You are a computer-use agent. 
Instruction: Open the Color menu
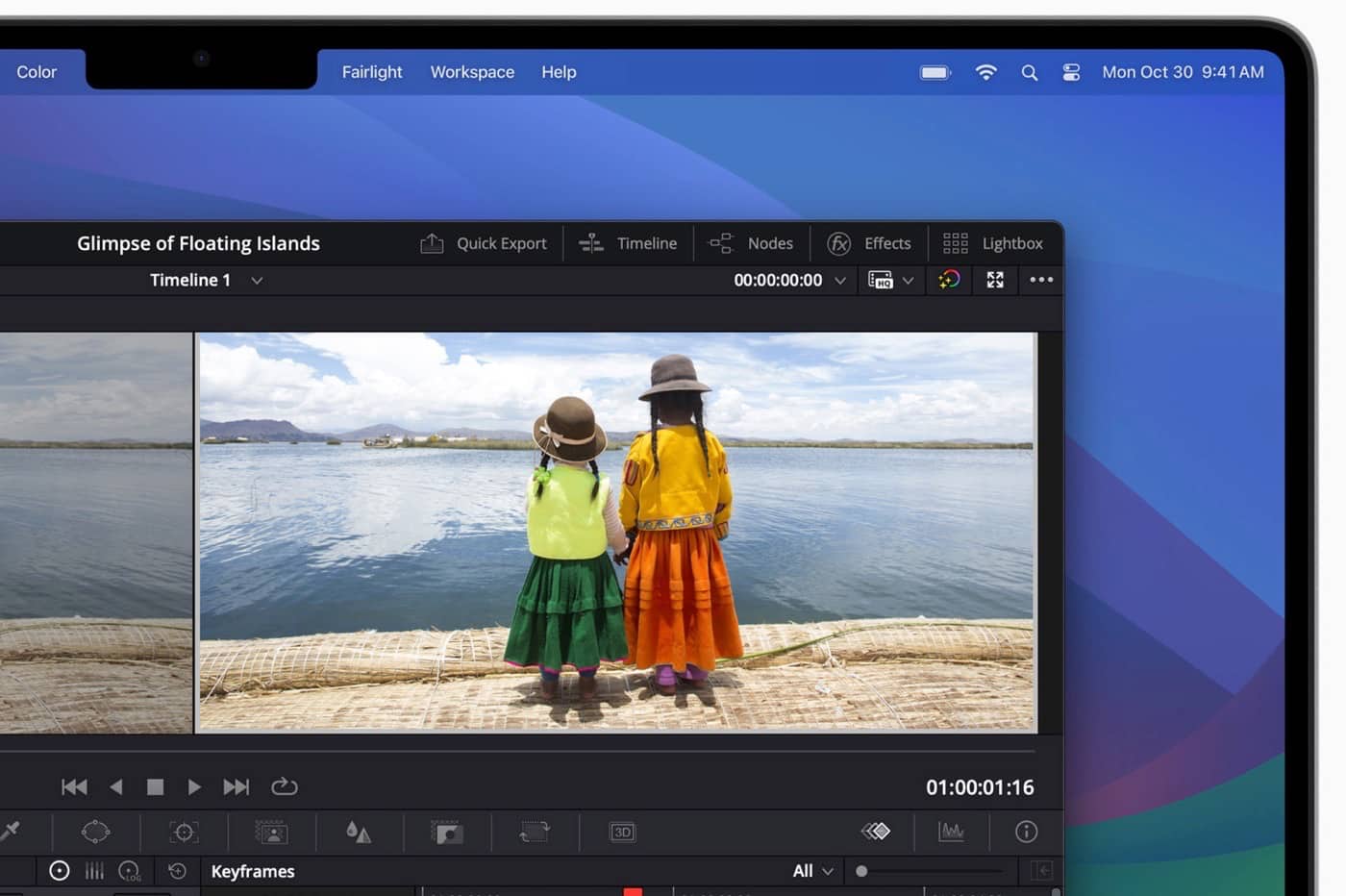pyautogui.click(x=37, y=72)
